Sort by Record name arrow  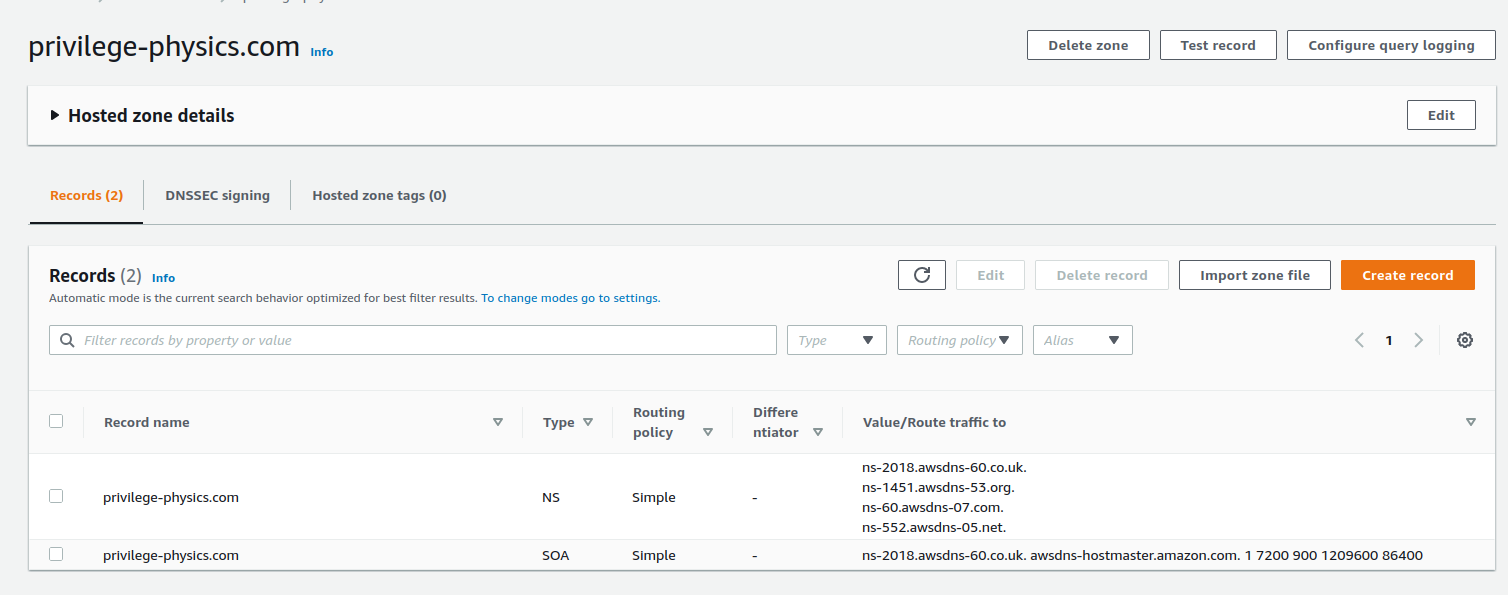pyautogui.click(x=498, y=422)
